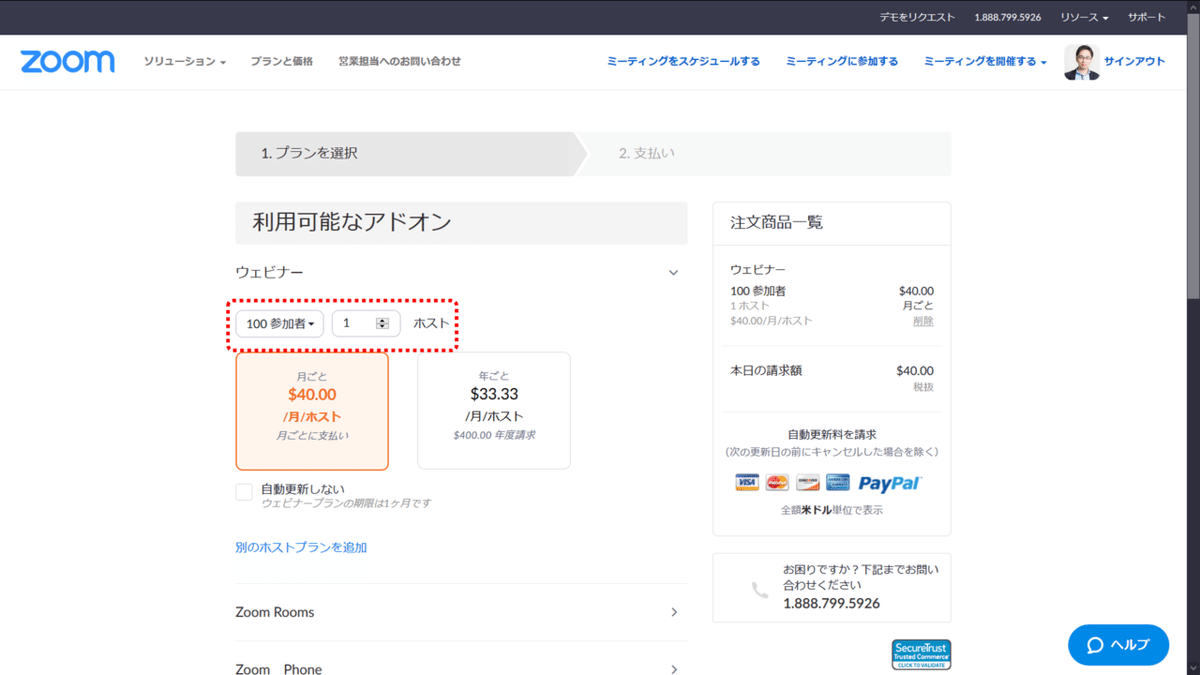Select the 2. 支払い step tab
The width and height of the screenshot is (1200, 675).
point(764,154)
